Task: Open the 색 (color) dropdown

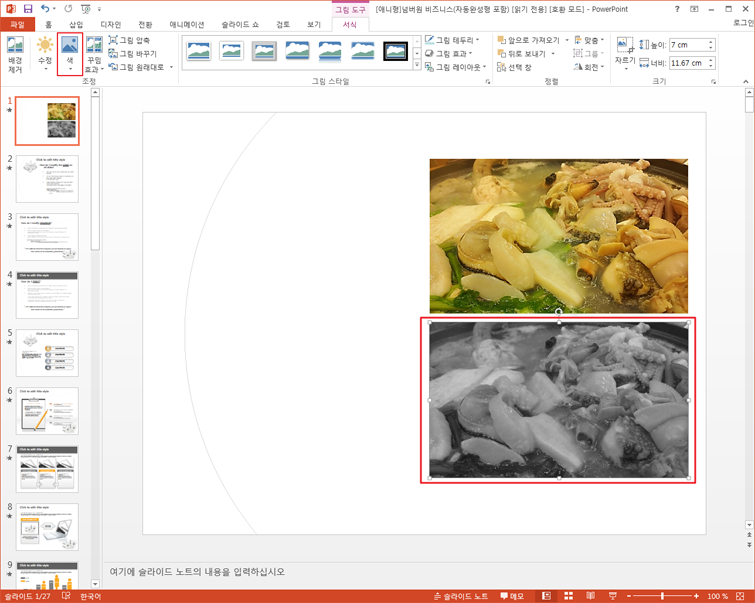Action: [70, 54]
